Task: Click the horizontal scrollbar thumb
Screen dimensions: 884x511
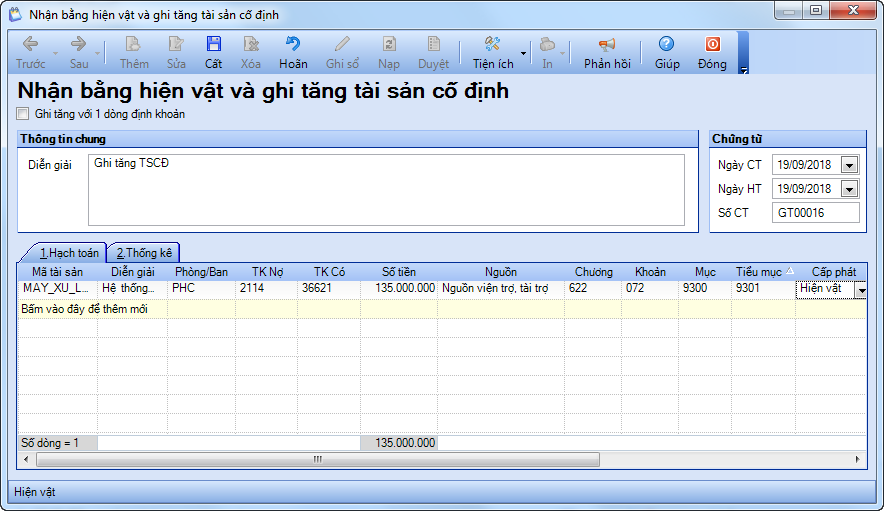Action: [318, 460]
